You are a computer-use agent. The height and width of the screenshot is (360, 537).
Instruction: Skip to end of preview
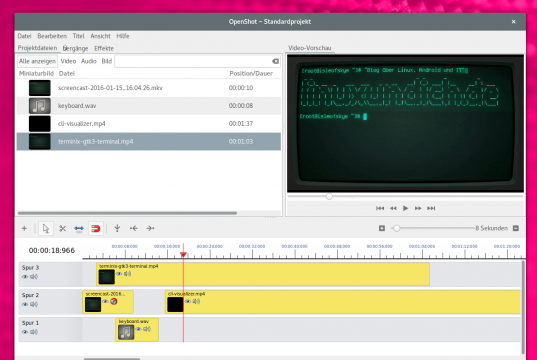[x=431, y=208]
